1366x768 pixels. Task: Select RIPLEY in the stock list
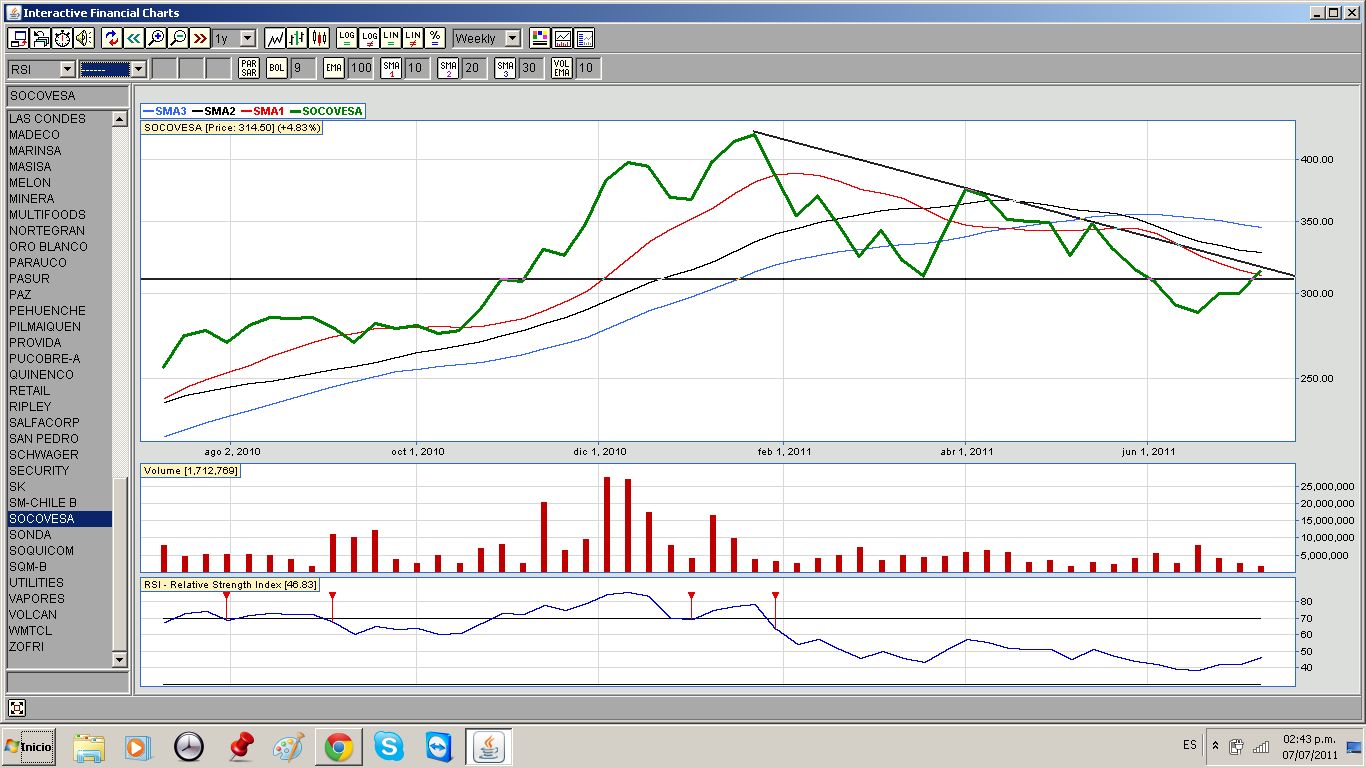(x=59, y=407)
